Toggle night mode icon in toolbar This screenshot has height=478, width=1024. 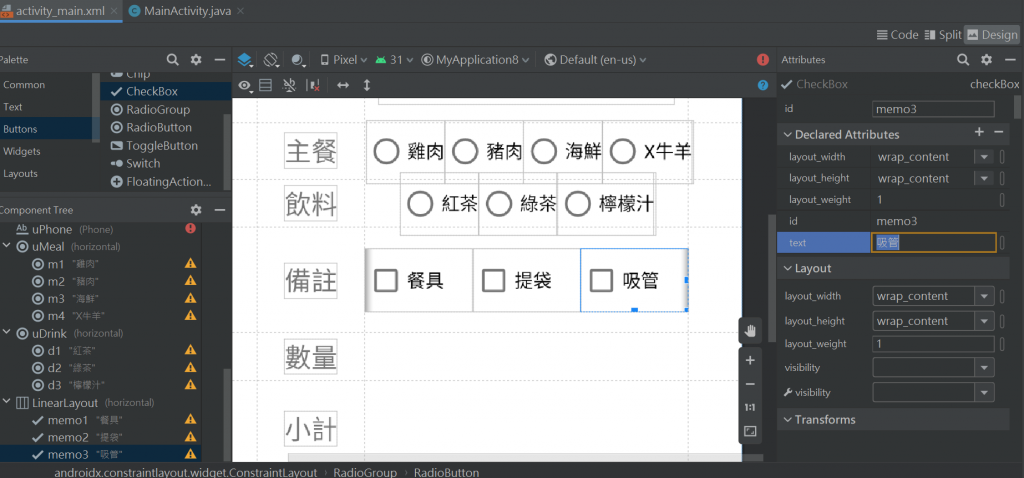[x=298, y=60]
